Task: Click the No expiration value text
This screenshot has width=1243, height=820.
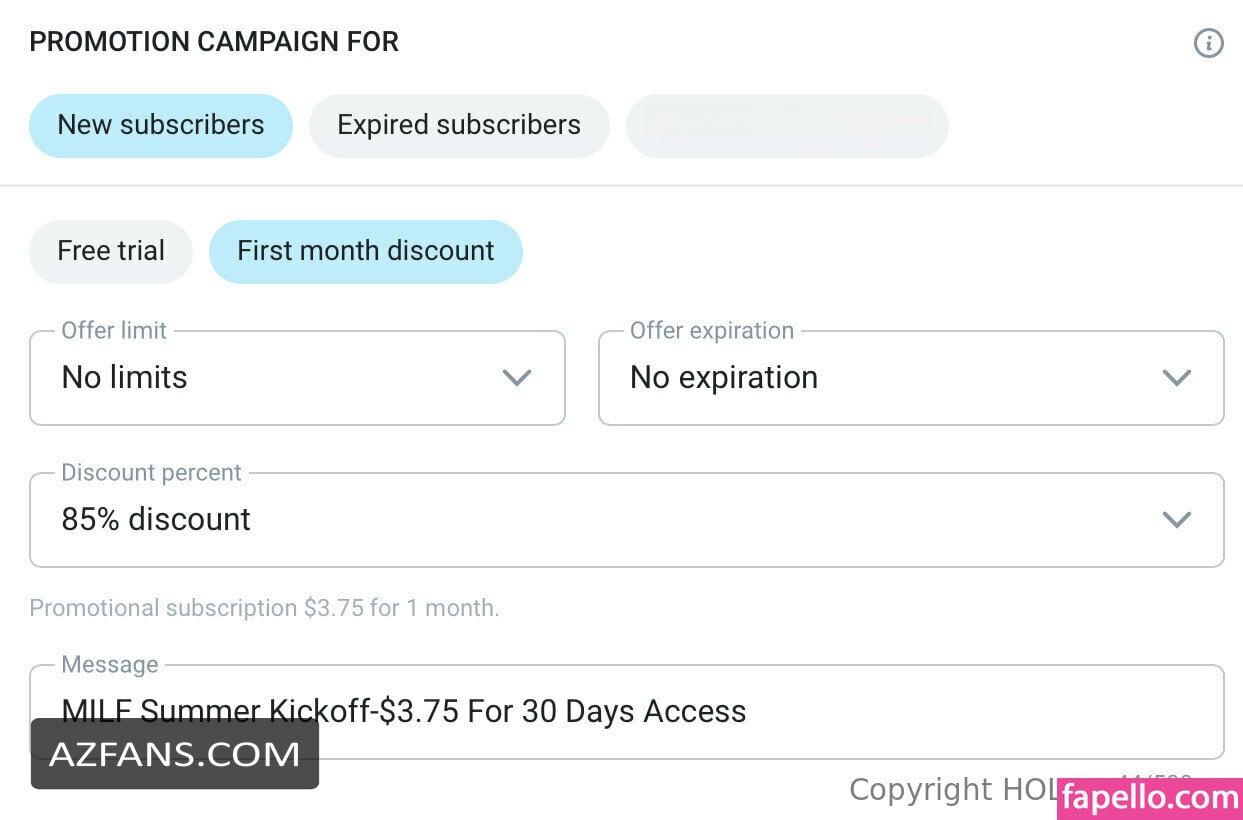Action: [724, 378]
